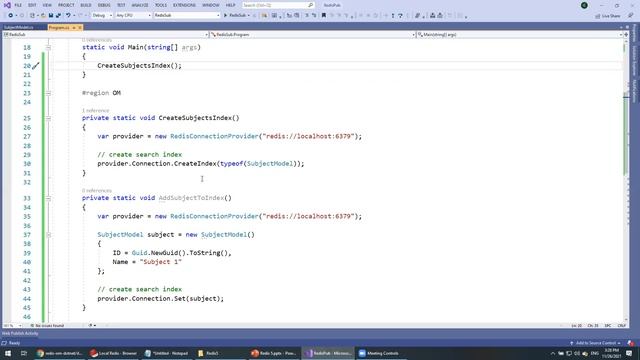
Task: Open the Any CPU platform dropdown
Action: click(x=133, y=16)
